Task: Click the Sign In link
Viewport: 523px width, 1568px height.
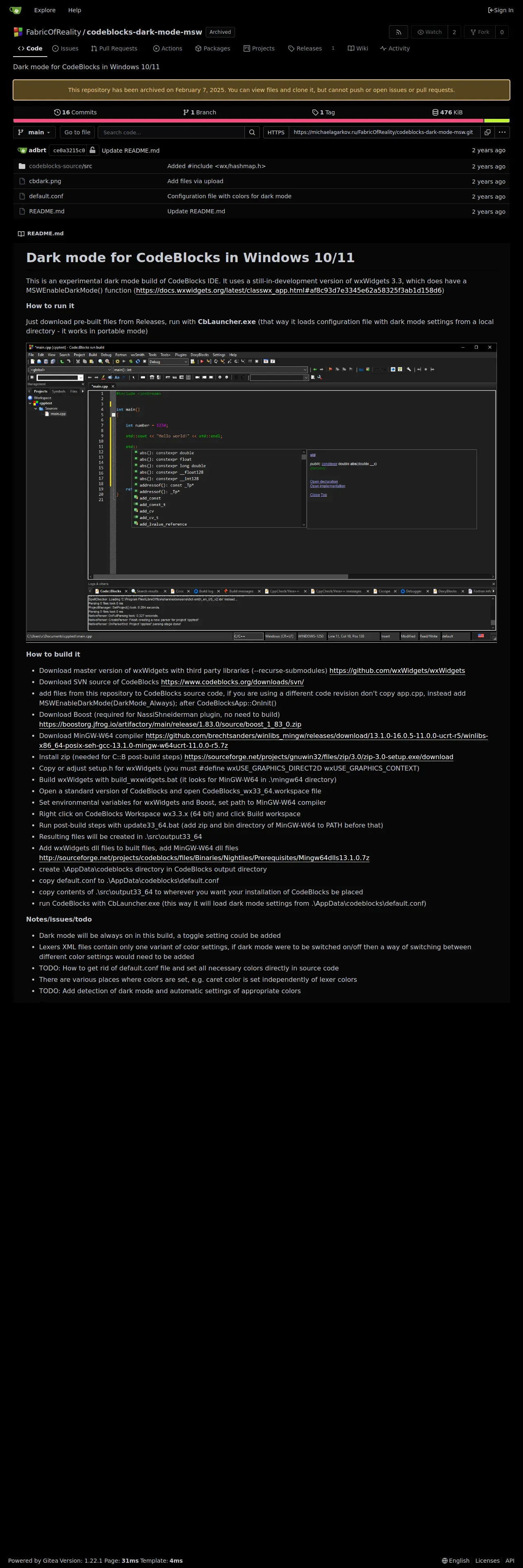Action: (x=501, y=10)
